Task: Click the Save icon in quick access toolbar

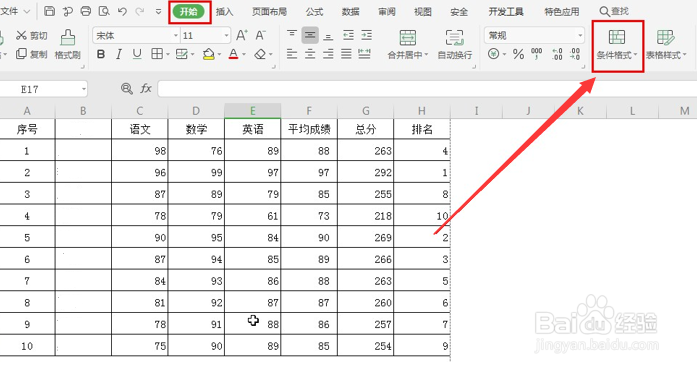Action: click(x=50, y=11)
